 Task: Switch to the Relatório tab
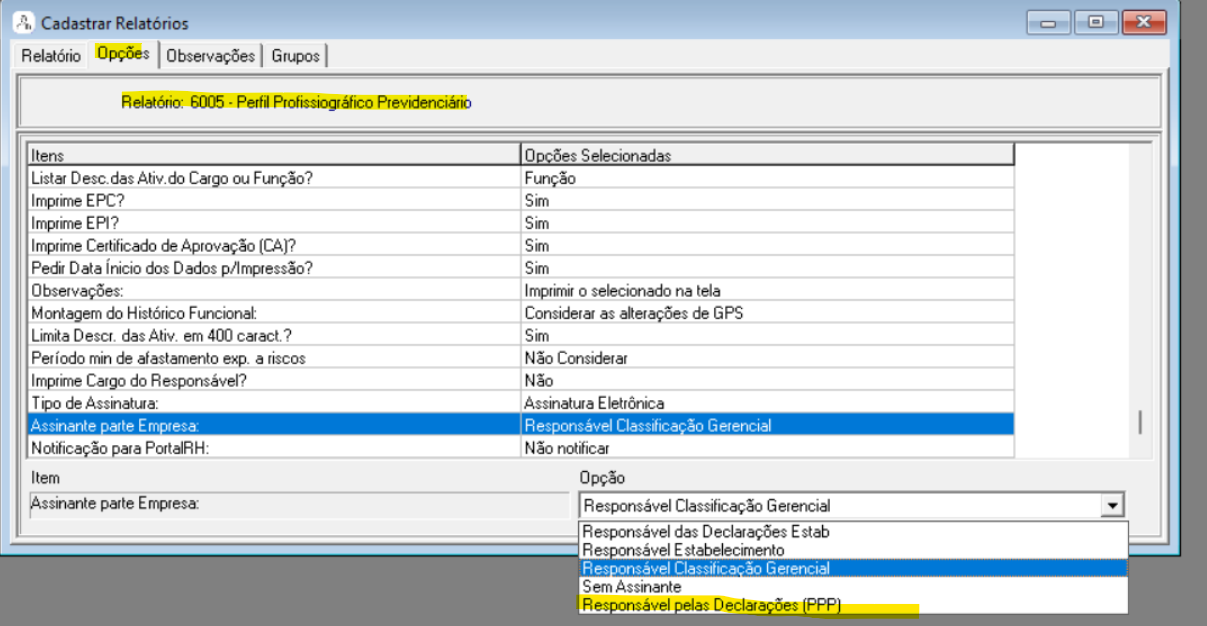(x=51, y=56)
